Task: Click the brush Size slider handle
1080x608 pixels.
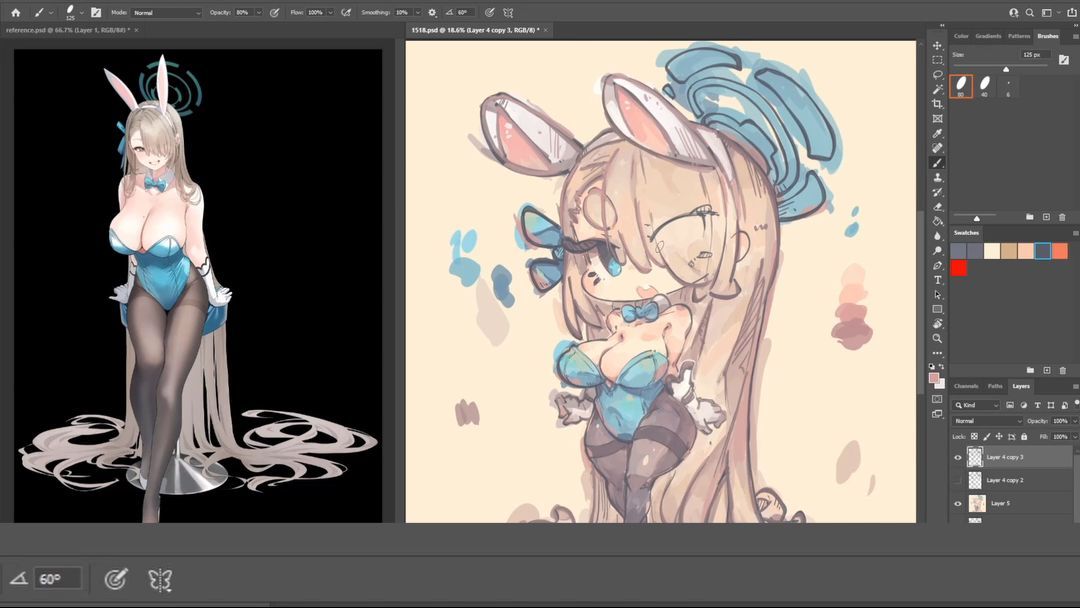Action: (x=1006, y=69)
